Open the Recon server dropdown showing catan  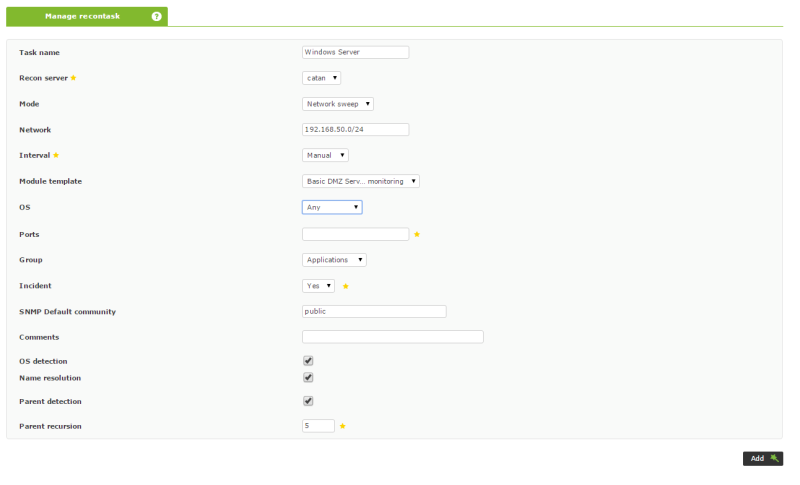tap(321, 78)
